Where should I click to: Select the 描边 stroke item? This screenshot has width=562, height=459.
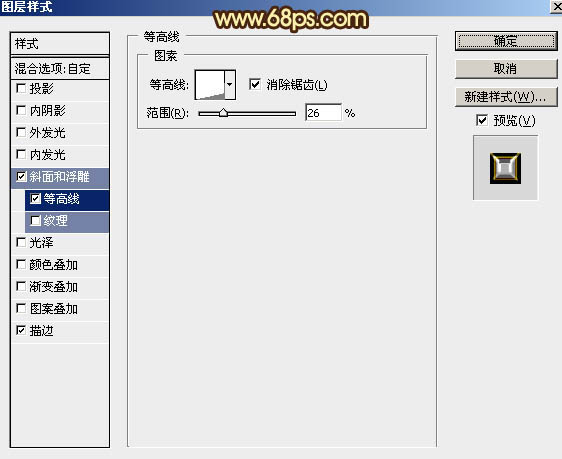click(x=60, y=331)
